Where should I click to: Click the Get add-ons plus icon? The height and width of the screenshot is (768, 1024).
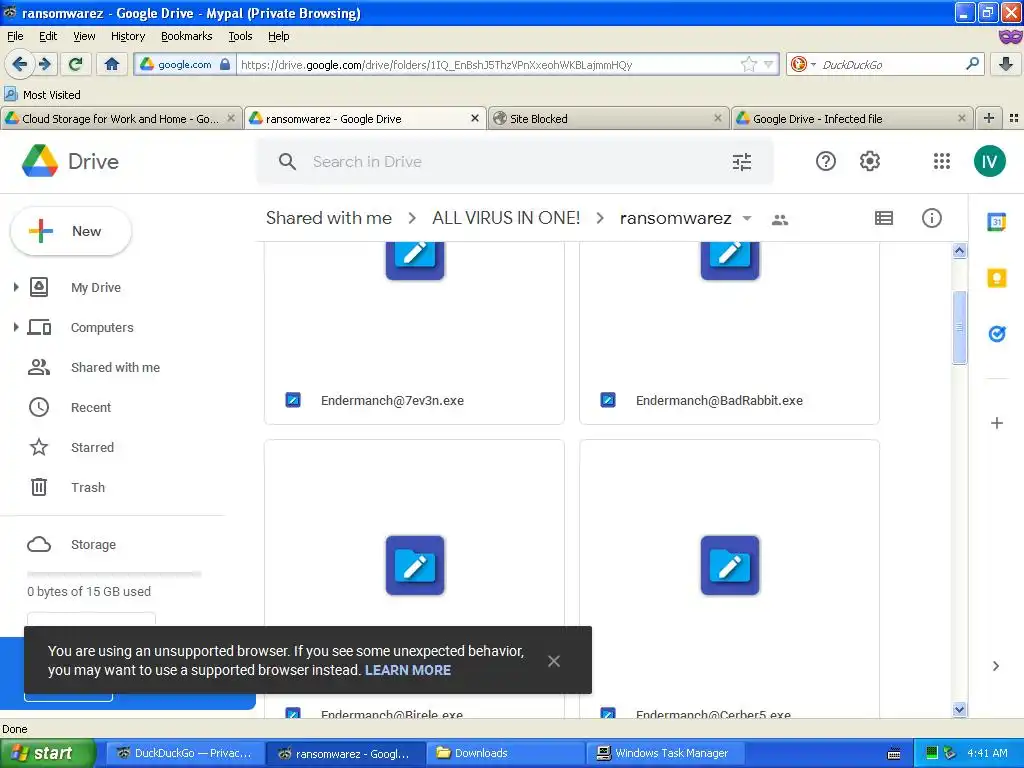tap(997, 423)
